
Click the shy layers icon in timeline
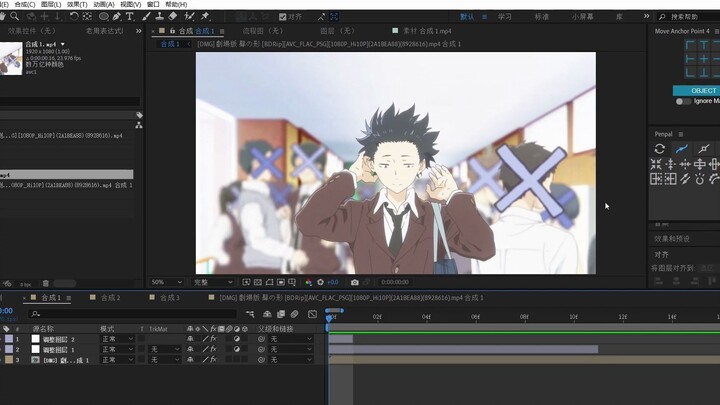[267, 314]
